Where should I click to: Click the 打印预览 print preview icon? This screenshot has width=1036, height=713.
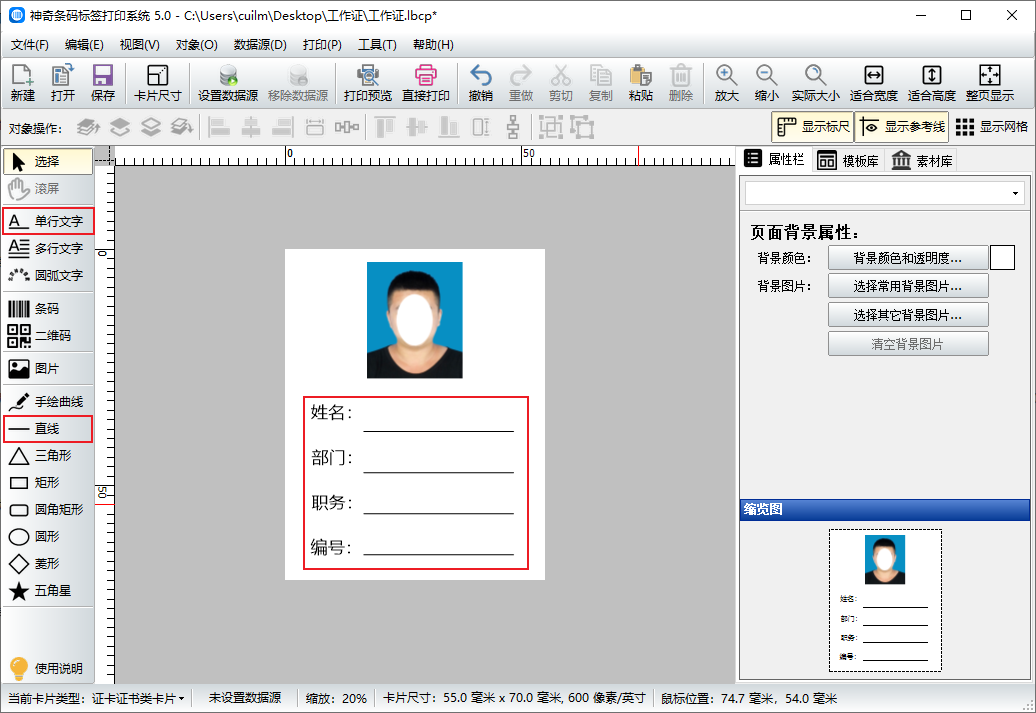click(367, 77)
